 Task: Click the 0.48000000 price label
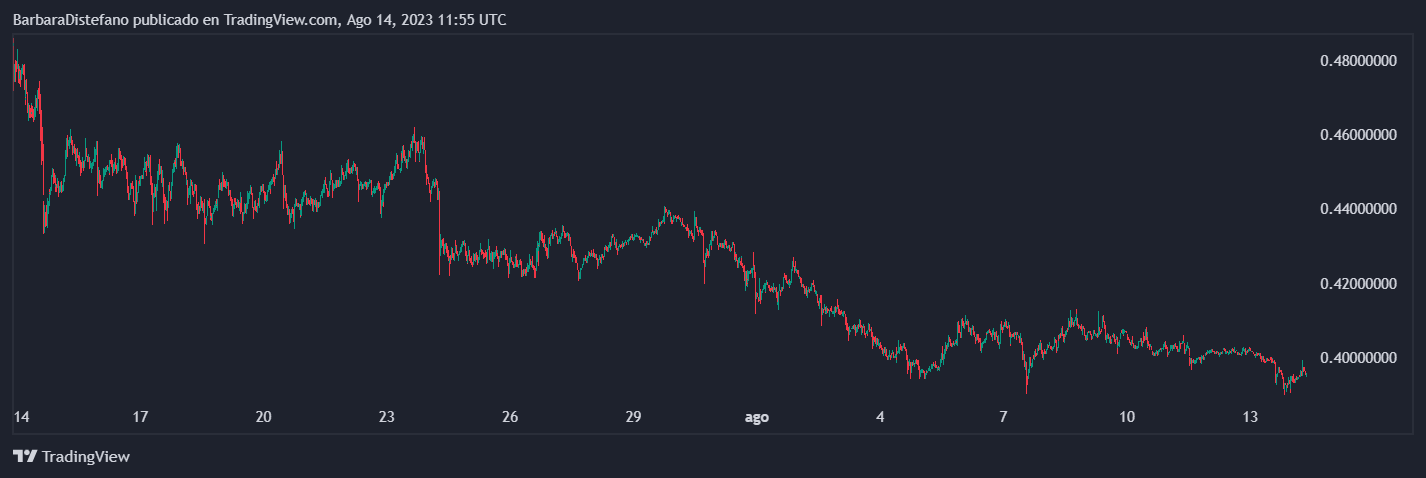click(1357, 61)
